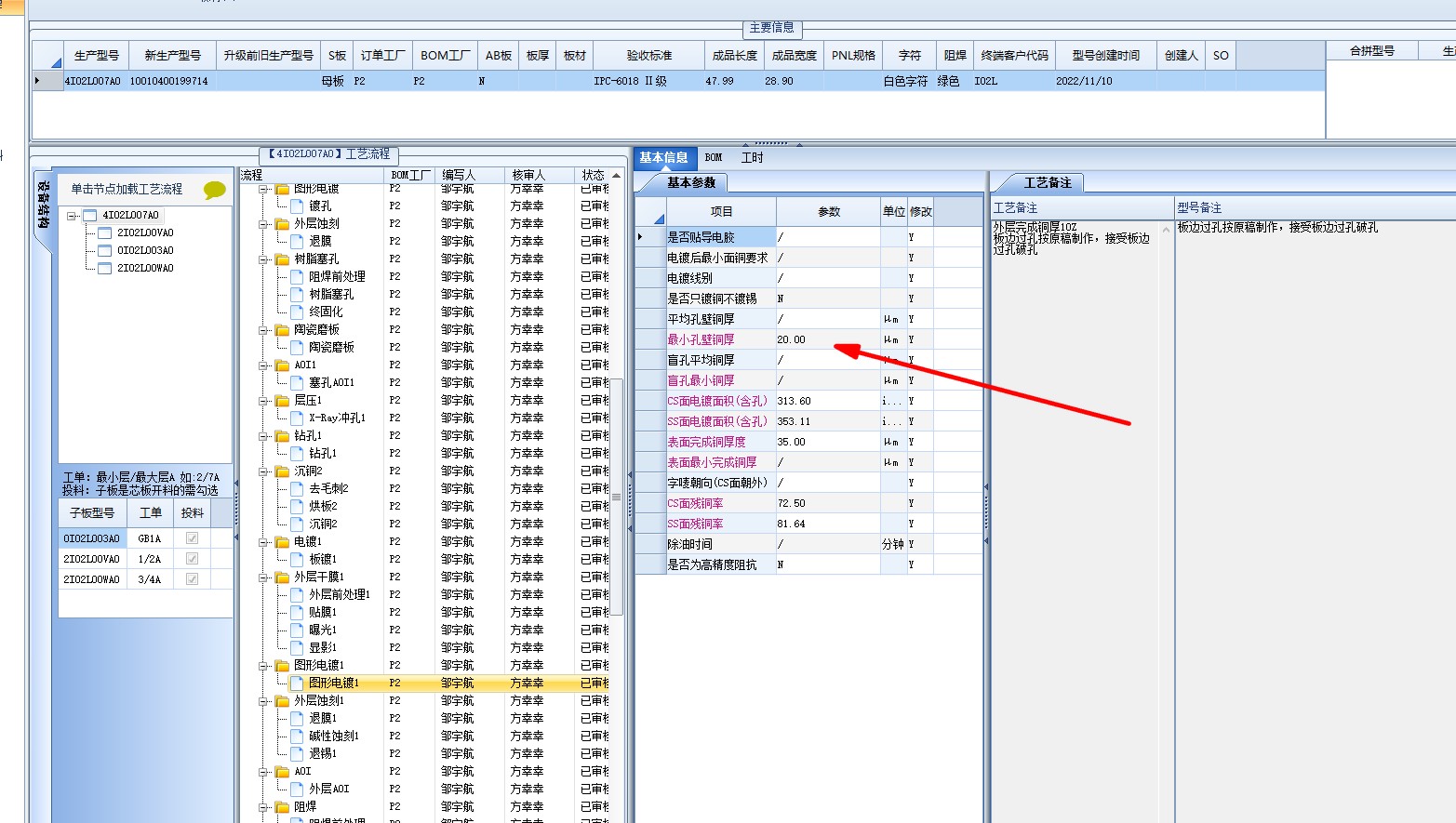Collapse the 外层蚀刻1 process group
1456x823 pixels.
pos(264,701)
